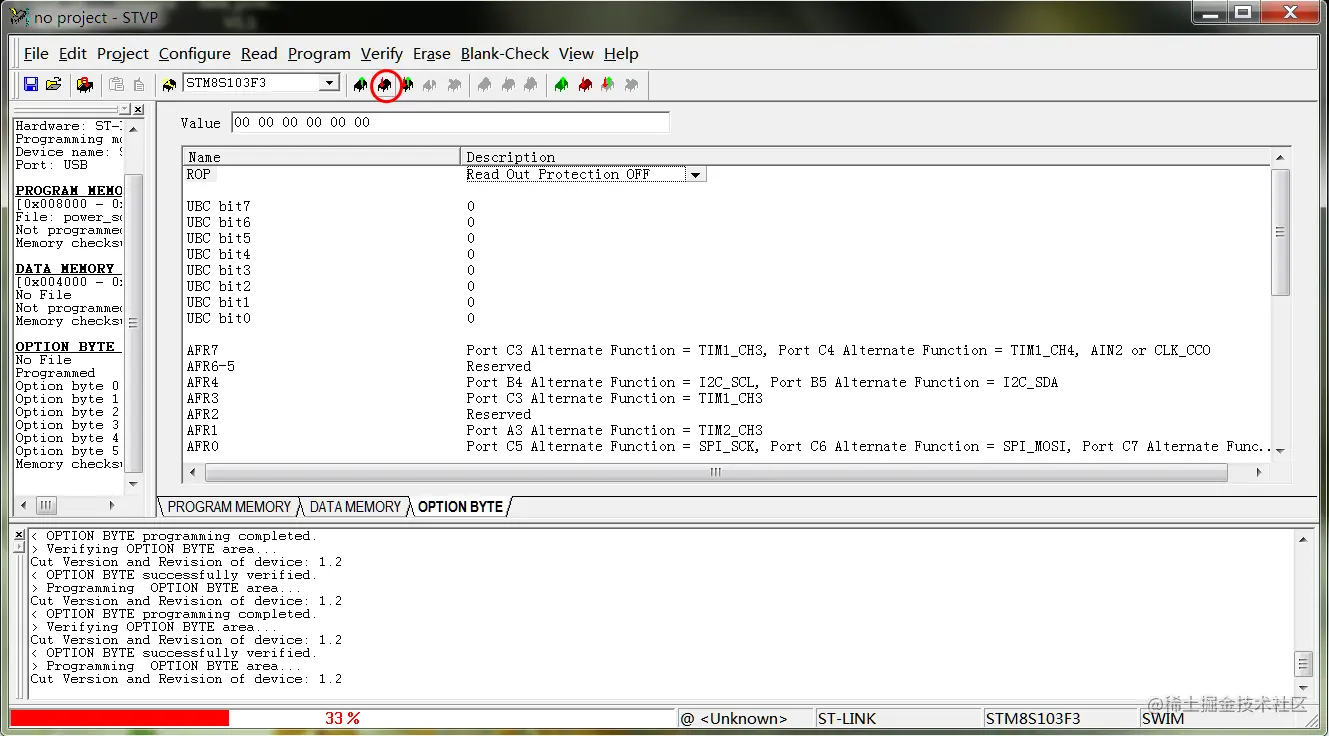Click the STM8S103F3 status bar entry
This screenshot has height=736, width=1329.
(1059, 718)
